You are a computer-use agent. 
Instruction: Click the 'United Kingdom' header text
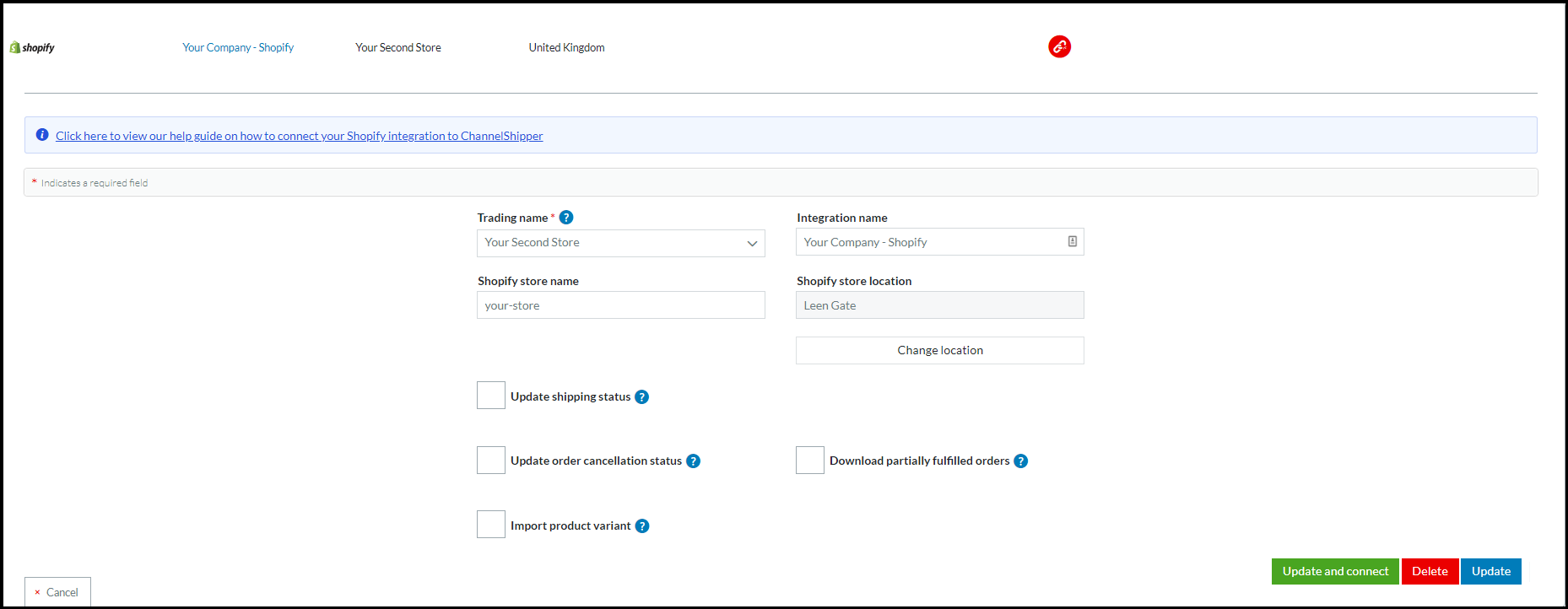click(x=567, y=47)
